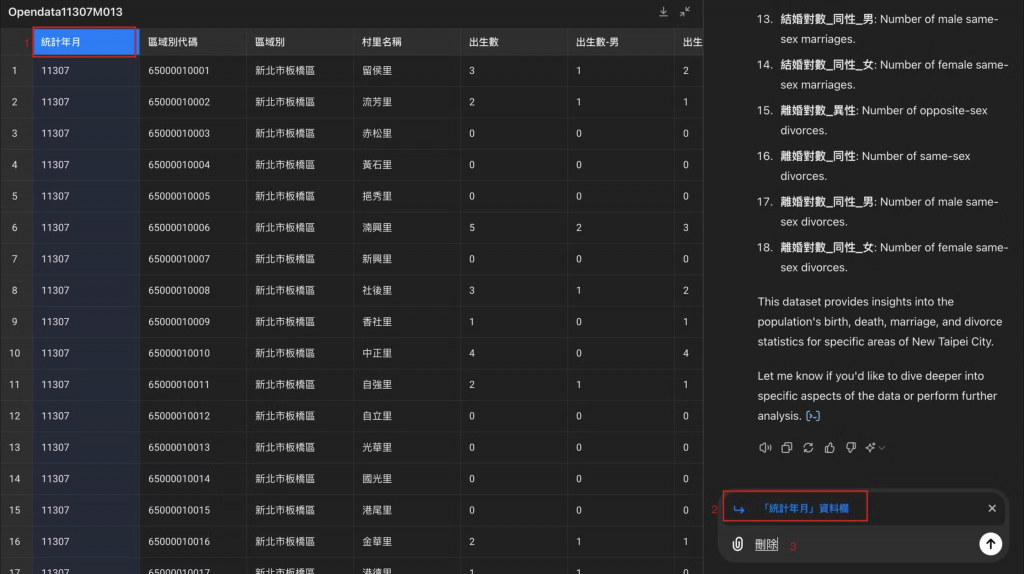This screenshot has width=1024, height=574.
Task: Click village name 社後里
Action: pyautogui.click(x=377, y=290)
